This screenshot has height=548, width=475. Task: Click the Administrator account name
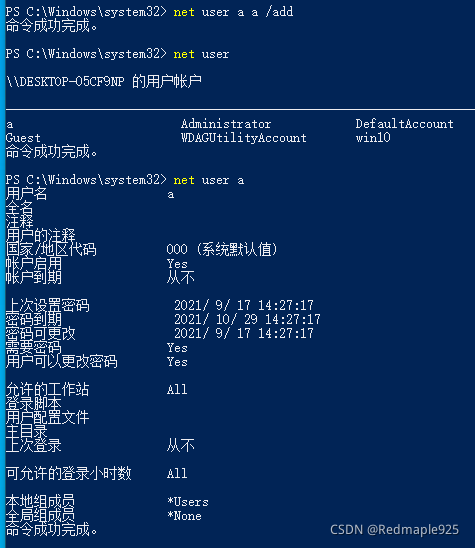(x=226, y=124)
